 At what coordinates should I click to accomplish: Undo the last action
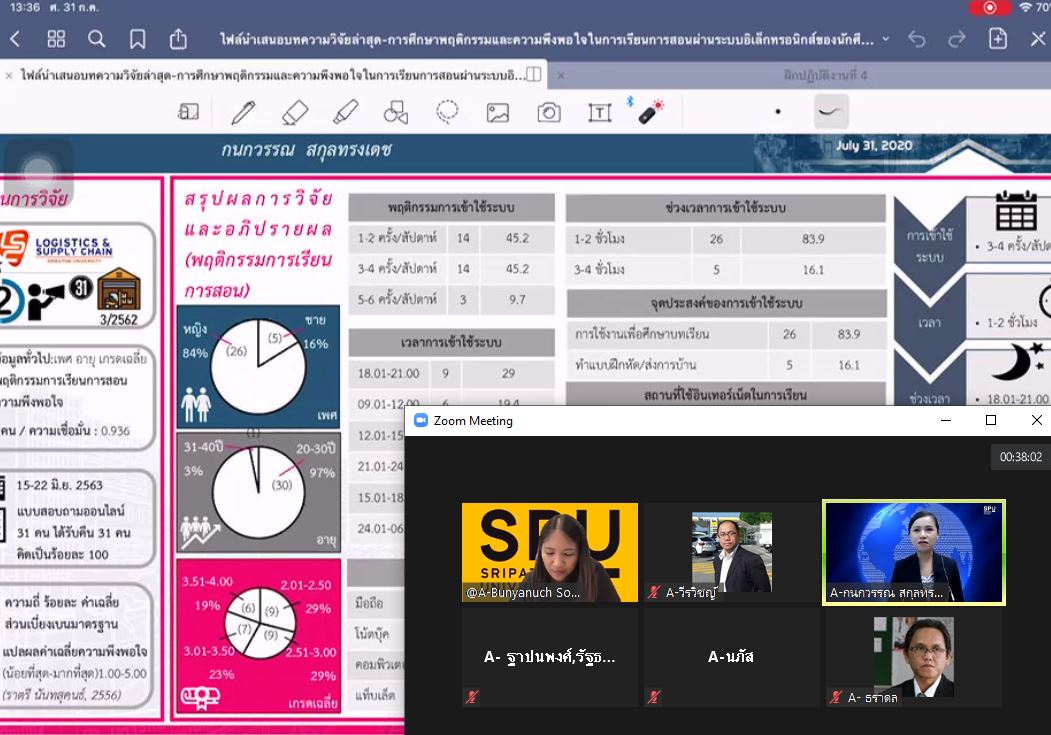916,40
